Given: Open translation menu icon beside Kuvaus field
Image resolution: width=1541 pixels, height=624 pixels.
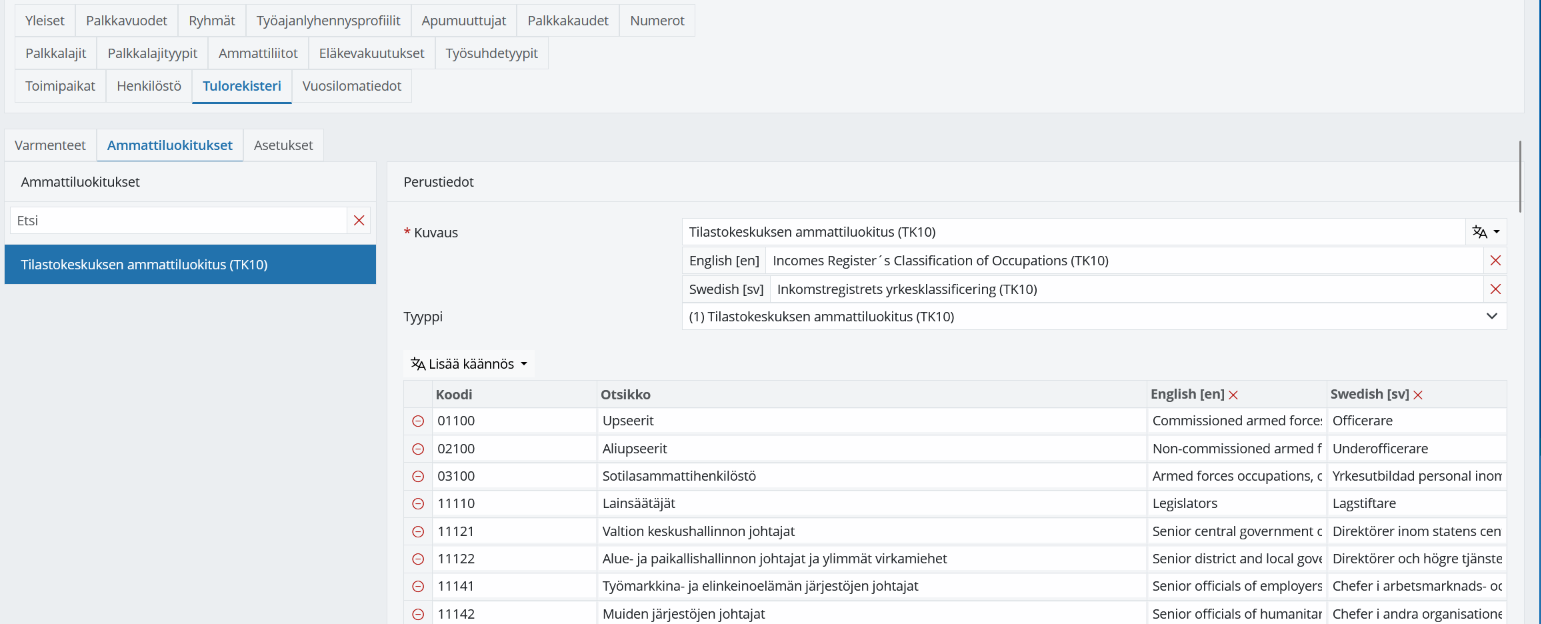Looking at the screenshot, I should coord(1487,232).
